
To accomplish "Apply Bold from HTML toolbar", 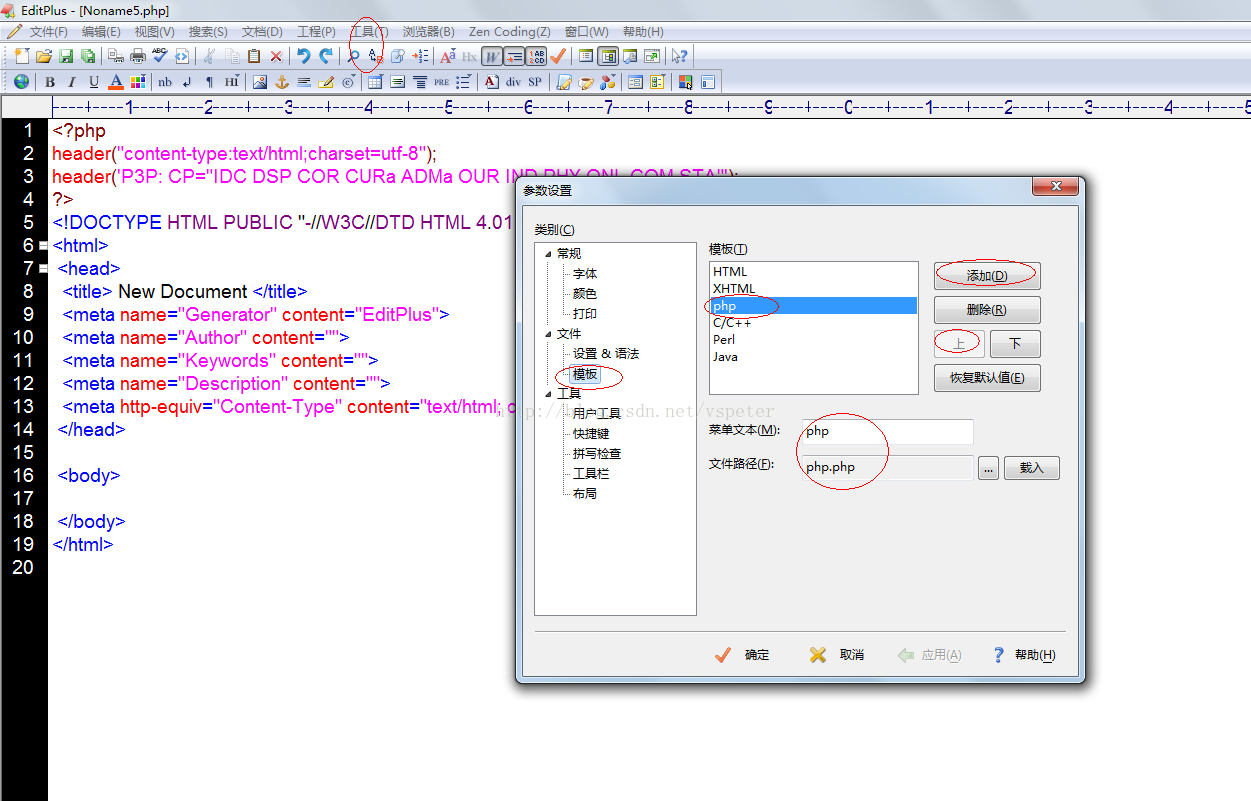I will pyautogui.click(x=49, y=82).
